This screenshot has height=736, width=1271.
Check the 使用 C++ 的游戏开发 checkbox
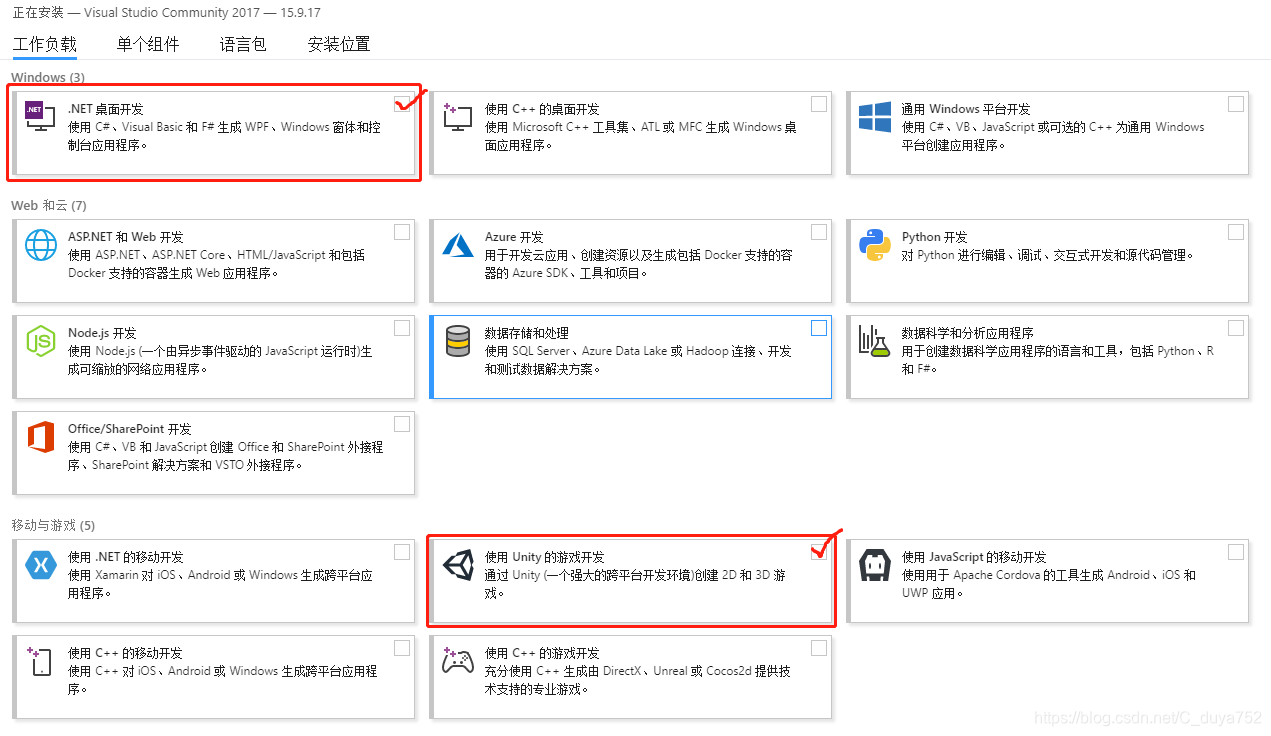click(x=819, y=648)
